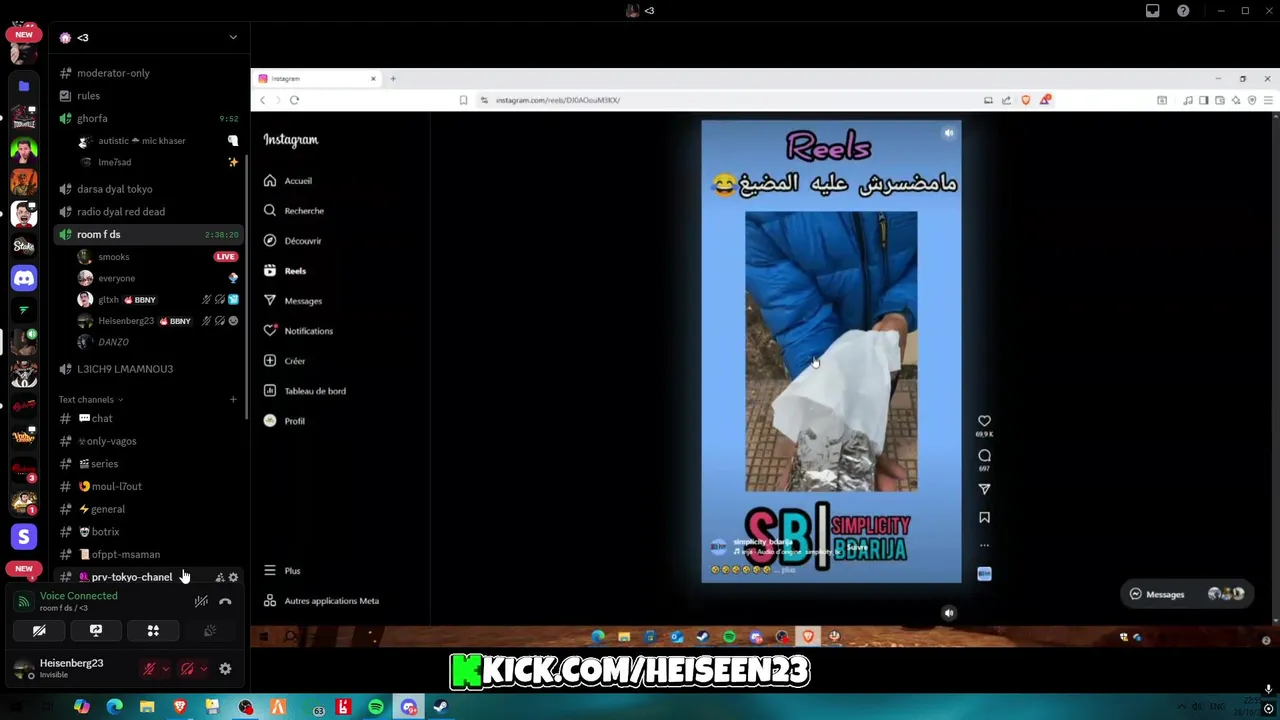The image size is (1280, 720).
Task: Reload the Instagram page in browser
Action: [x=294, y=100]
